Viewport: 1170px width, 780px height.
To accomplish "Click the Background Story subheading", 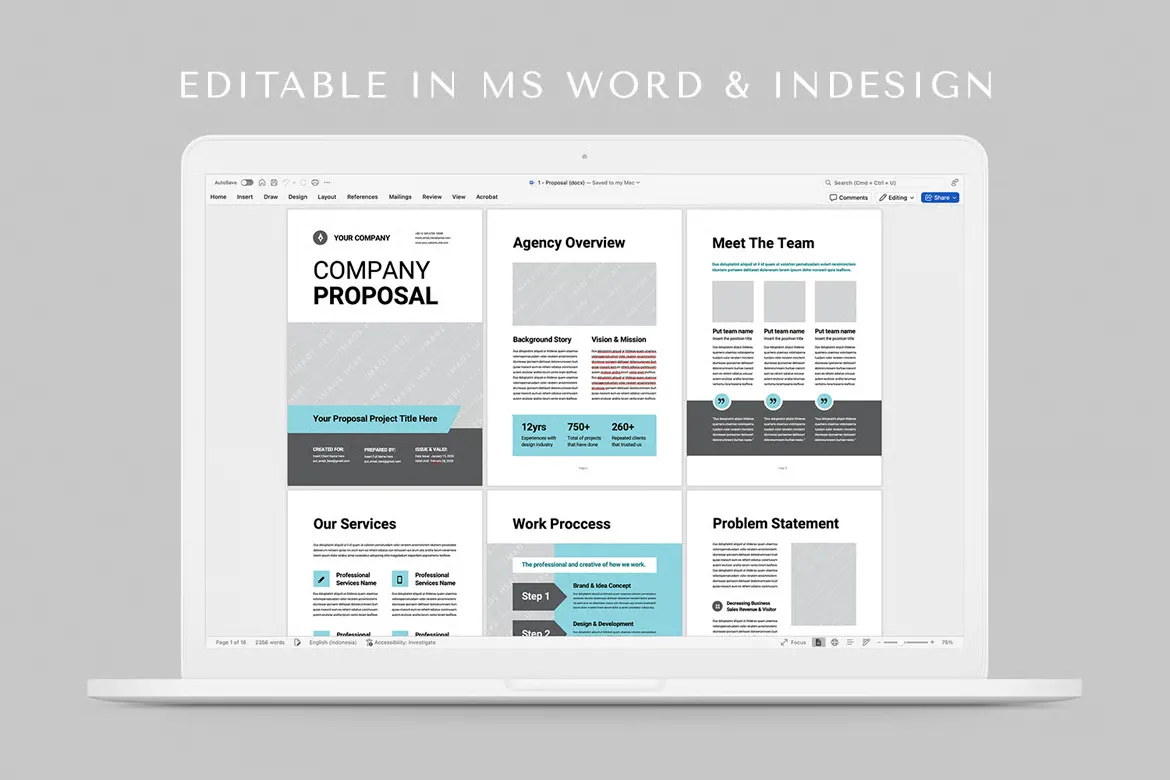I will [x=542, y=340].
